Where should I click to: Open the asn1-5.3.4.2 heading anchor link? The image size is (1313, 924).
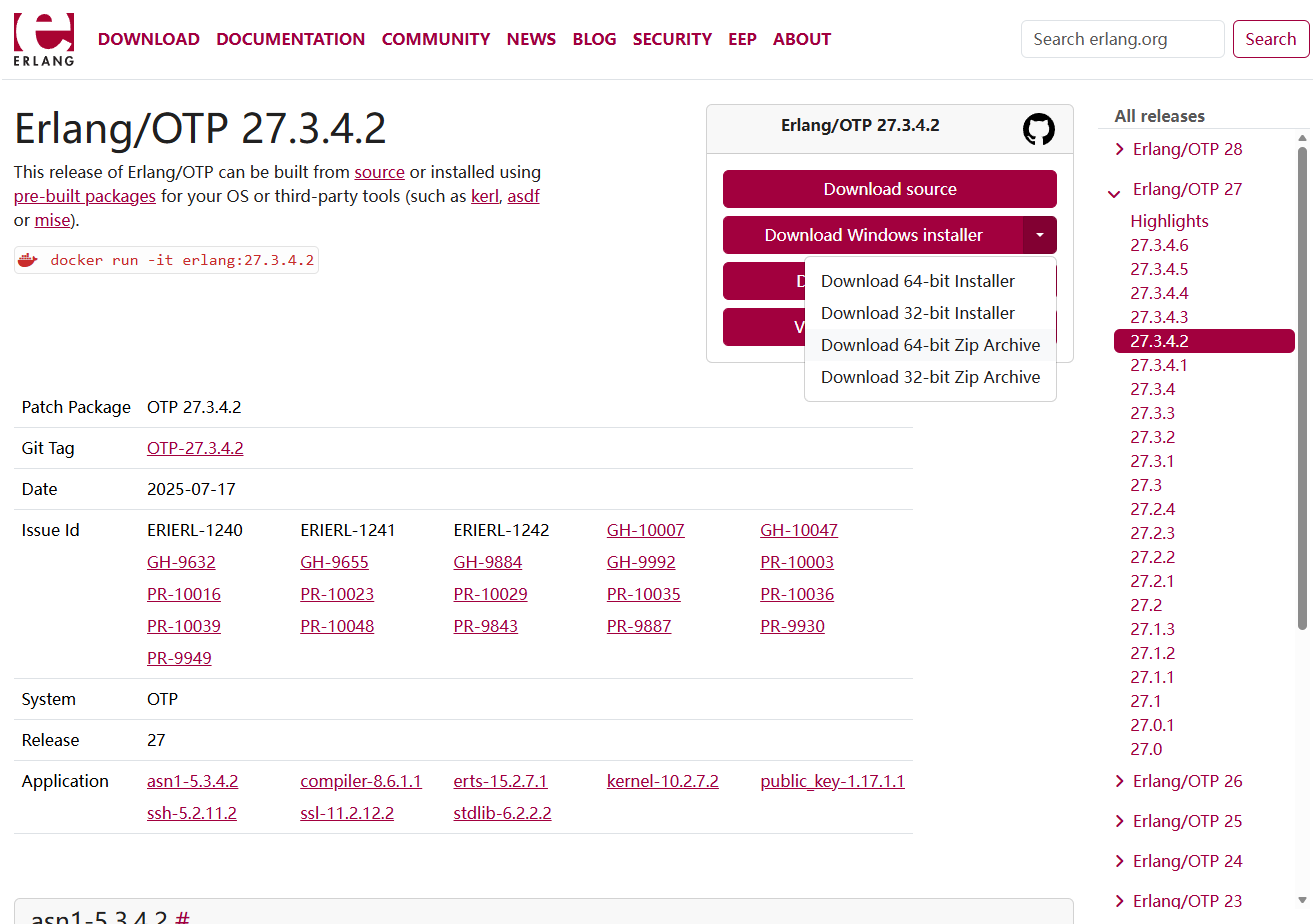(183, 917)
